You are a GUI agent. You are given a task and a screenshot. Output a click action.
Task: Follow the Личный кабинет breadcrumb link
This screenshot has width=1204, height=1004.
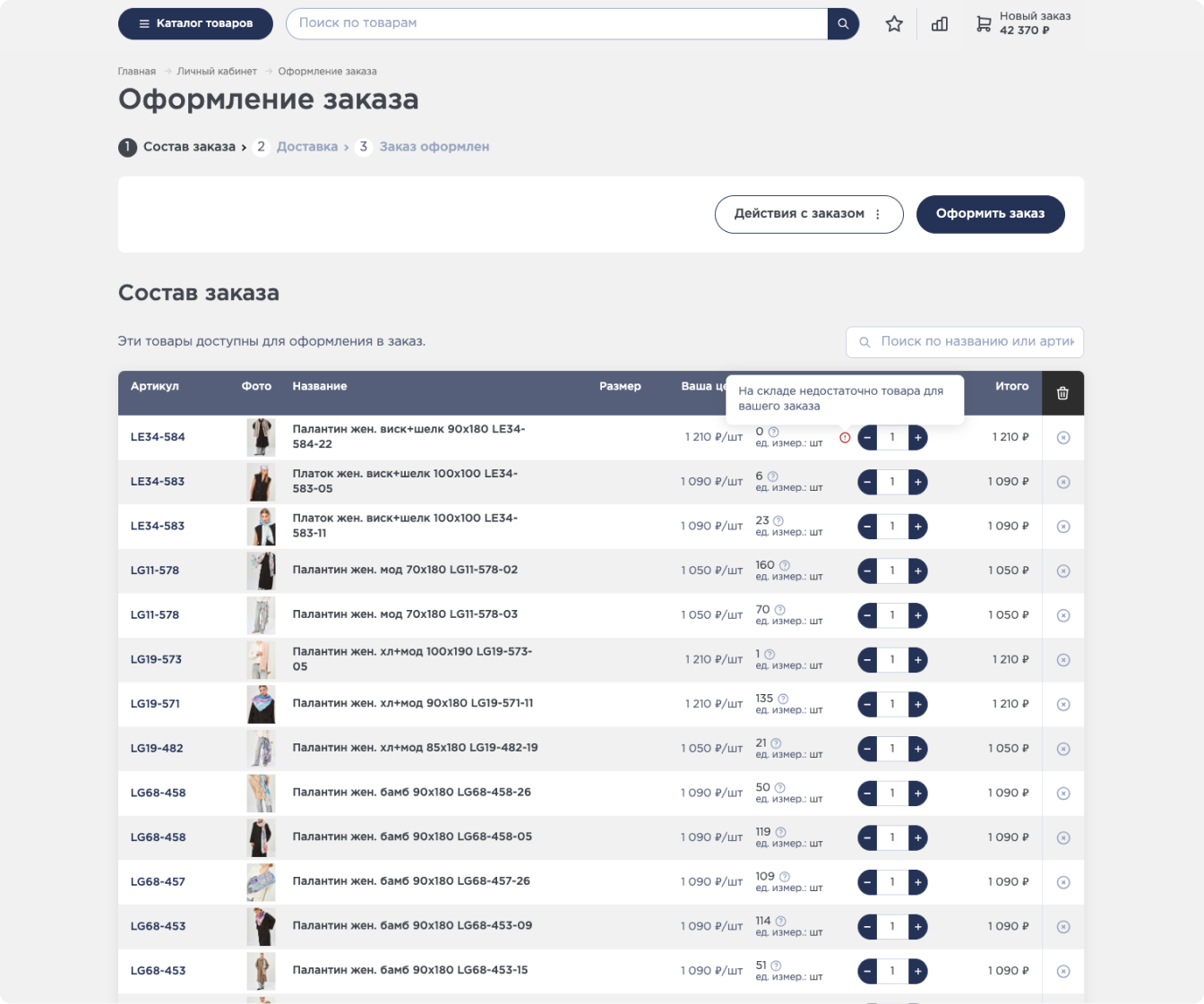217,72
